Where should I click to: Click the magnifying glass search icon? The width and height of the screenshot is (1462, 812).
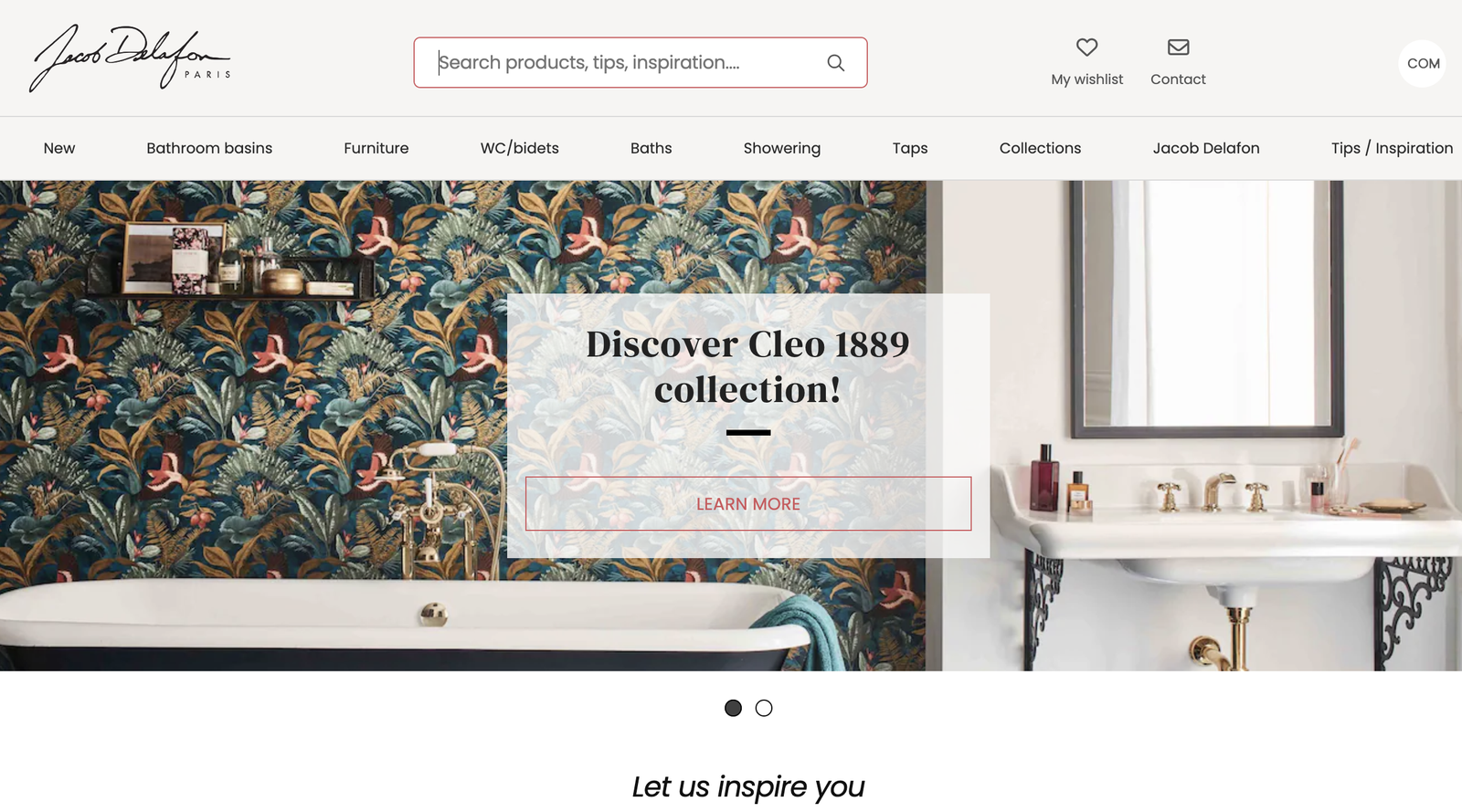(835, 62)
